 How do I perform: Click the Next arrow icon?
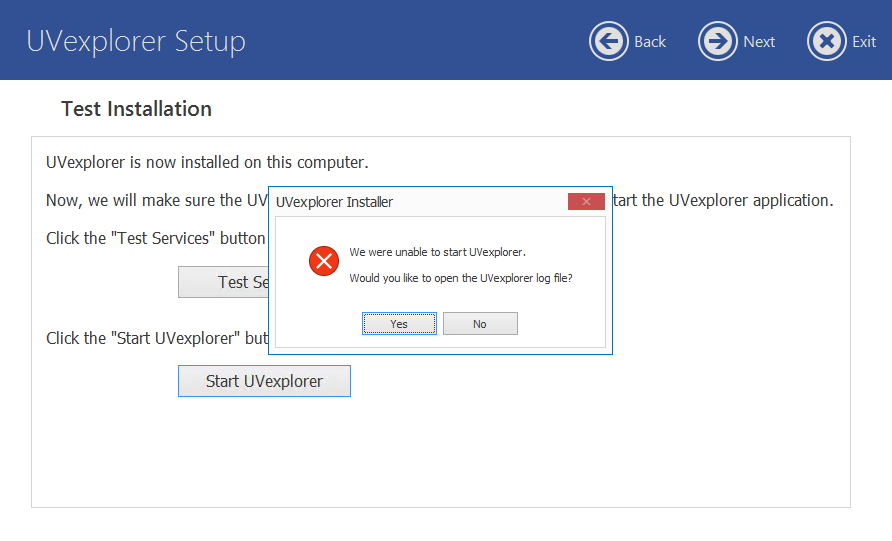(717, 41)
